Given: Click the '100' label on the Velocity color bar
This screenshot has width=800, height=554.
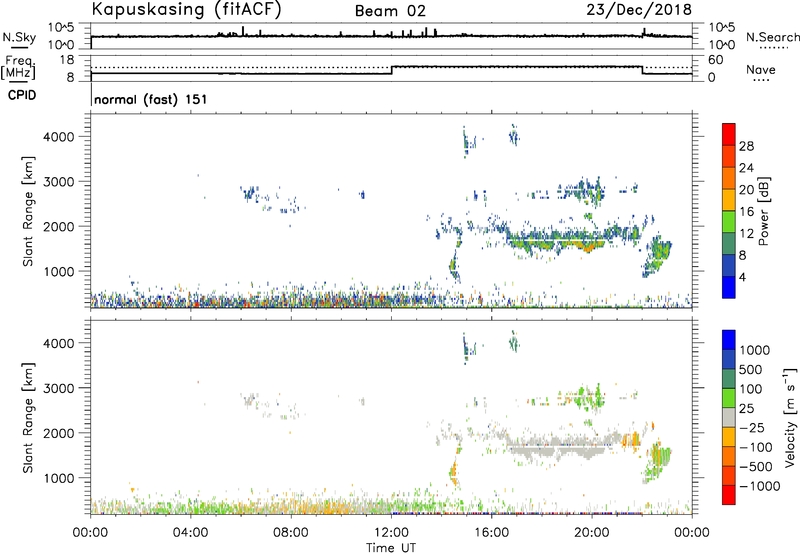Looking at the screenshot, I should coord(751,389).
